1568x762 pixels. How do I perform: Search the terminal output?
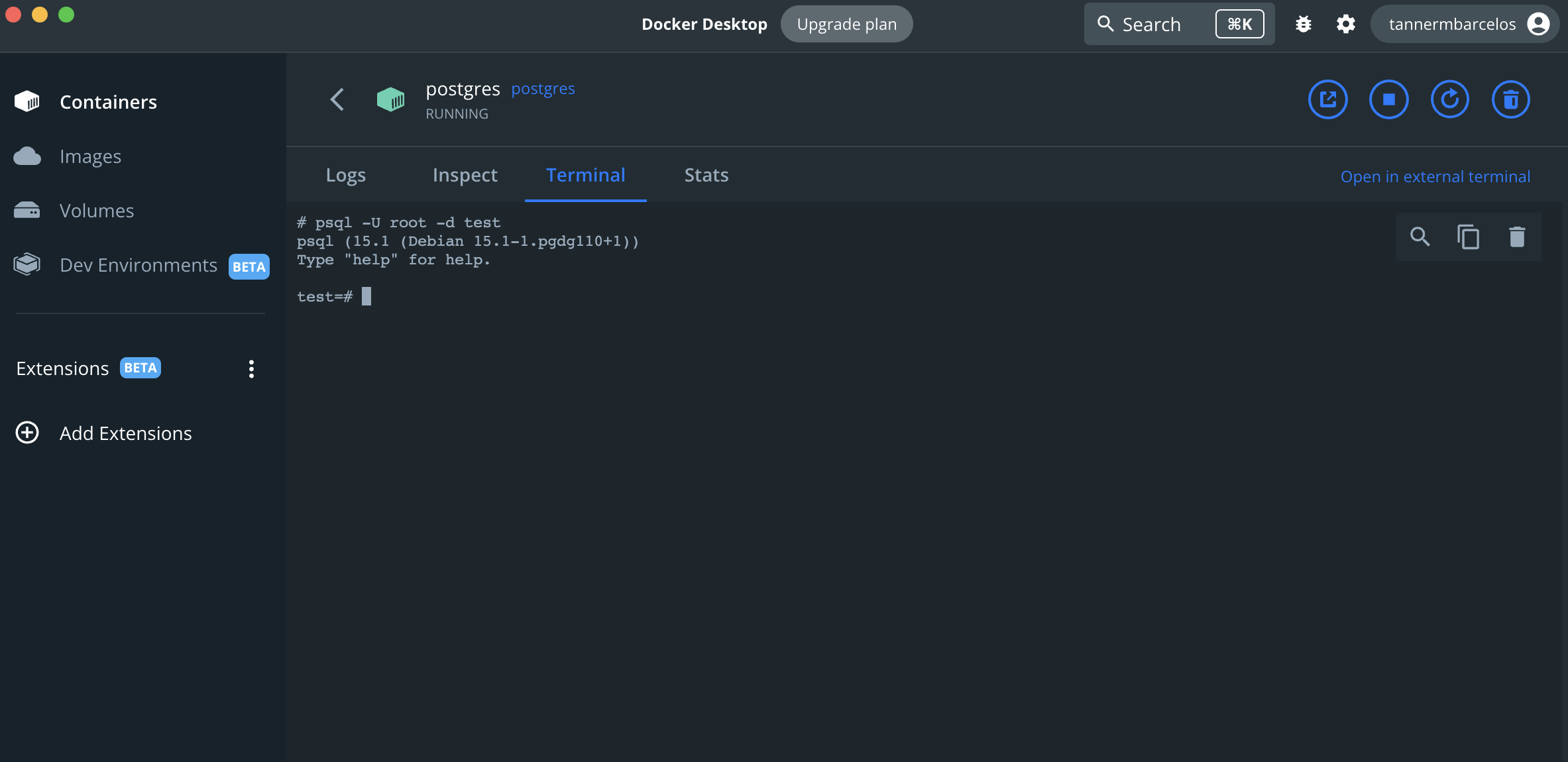[1420, 237]
